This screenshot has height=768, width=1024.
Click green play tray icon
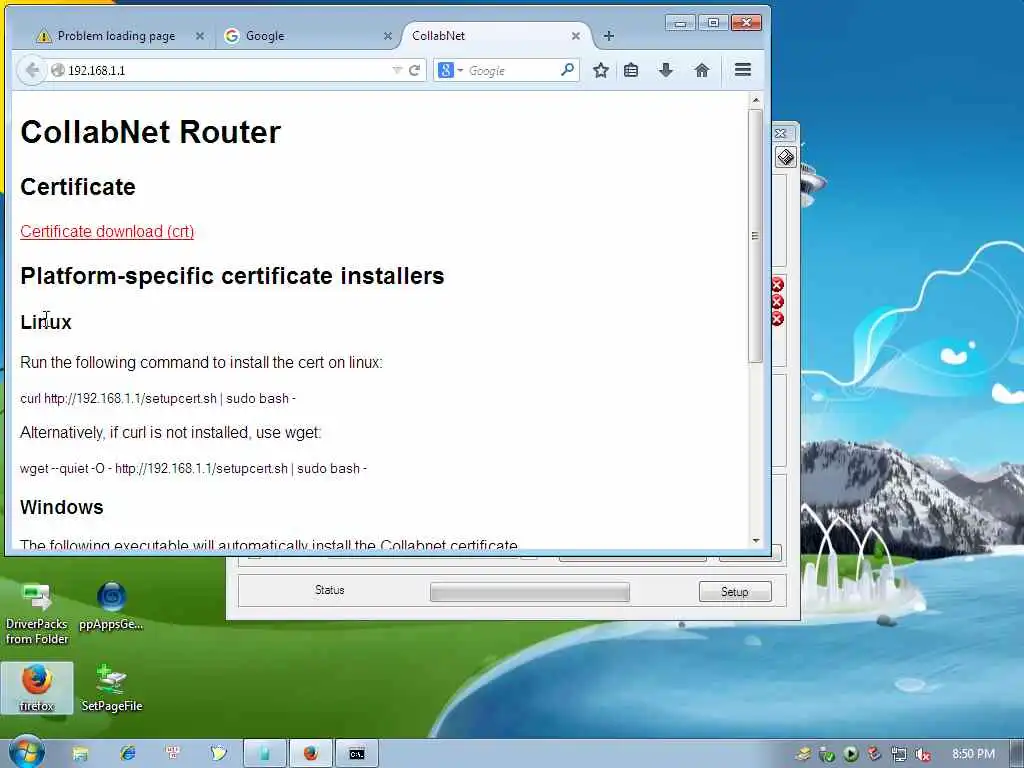click(850, 754)
